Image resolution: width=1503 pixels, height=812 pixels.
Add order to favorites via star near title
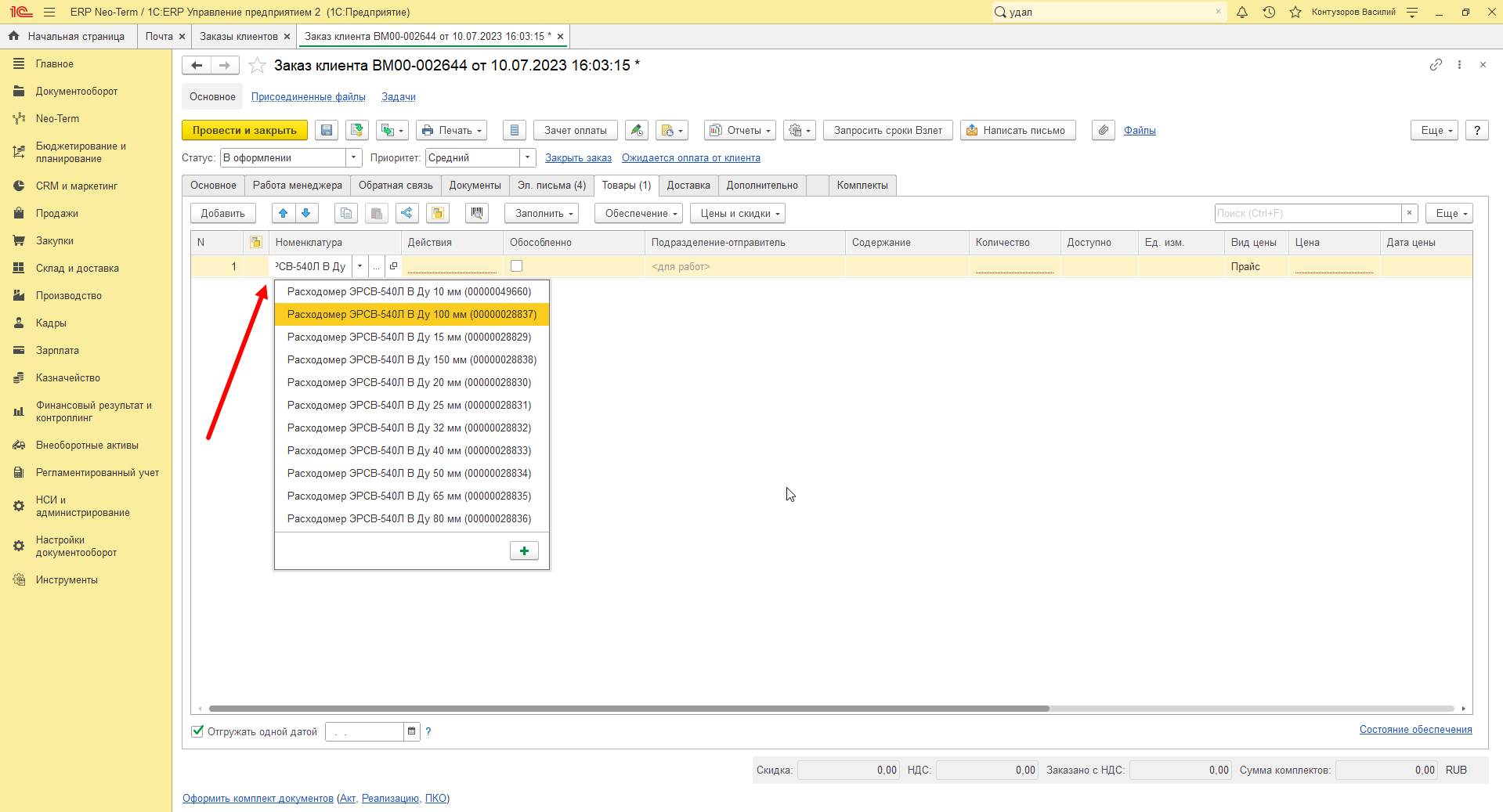[x=257, y=66]
